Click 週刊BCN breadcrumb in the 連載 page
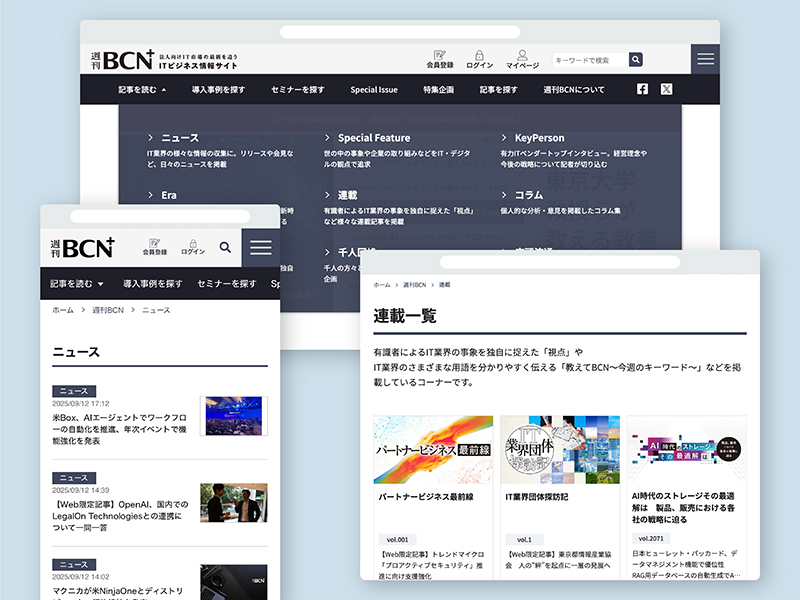This screenshot has height=600, width=800. point(414,285)
